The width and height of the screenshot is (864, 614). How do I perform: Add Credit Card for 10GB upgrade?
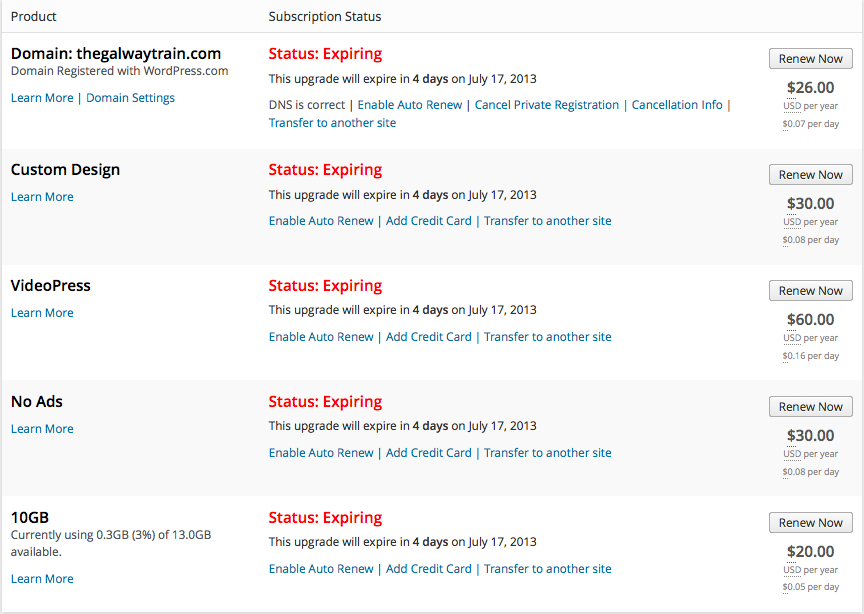(428, 569)
